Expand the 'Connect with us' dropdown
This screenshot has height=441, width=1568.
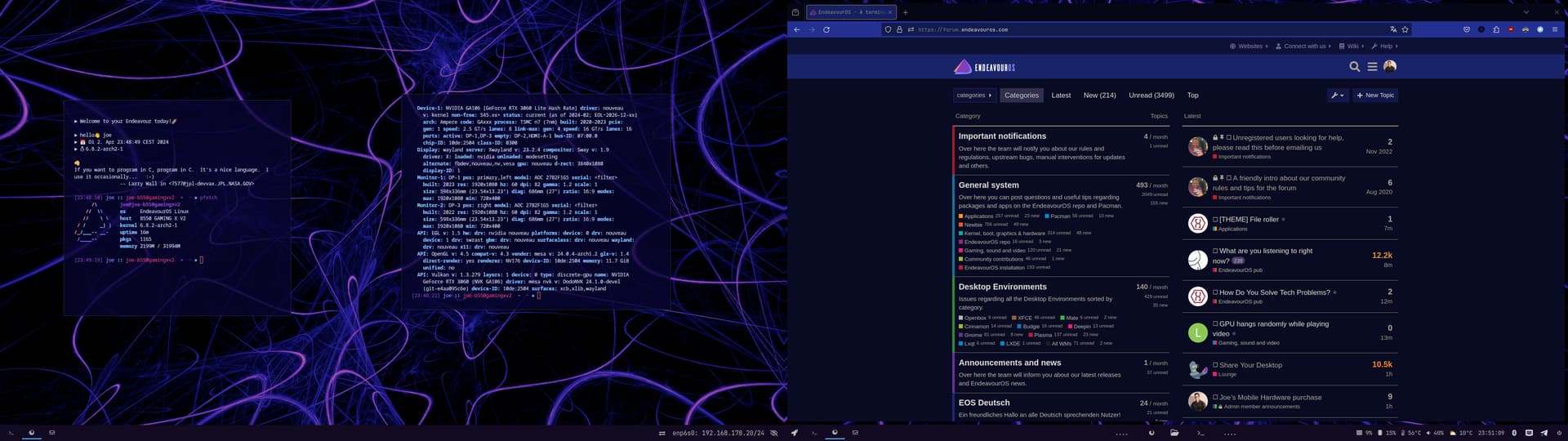tap(1303, 47)
